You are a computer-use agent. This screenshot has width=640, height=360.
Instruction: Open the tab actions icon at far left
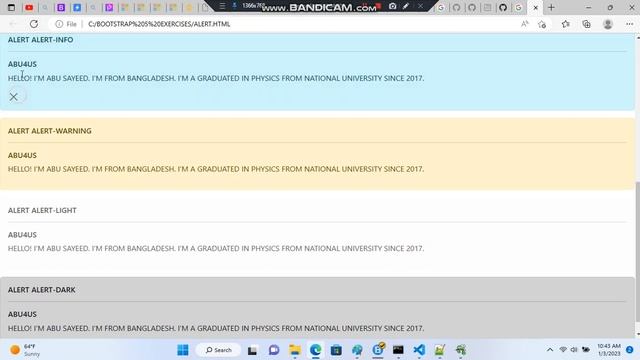[11, 7]
